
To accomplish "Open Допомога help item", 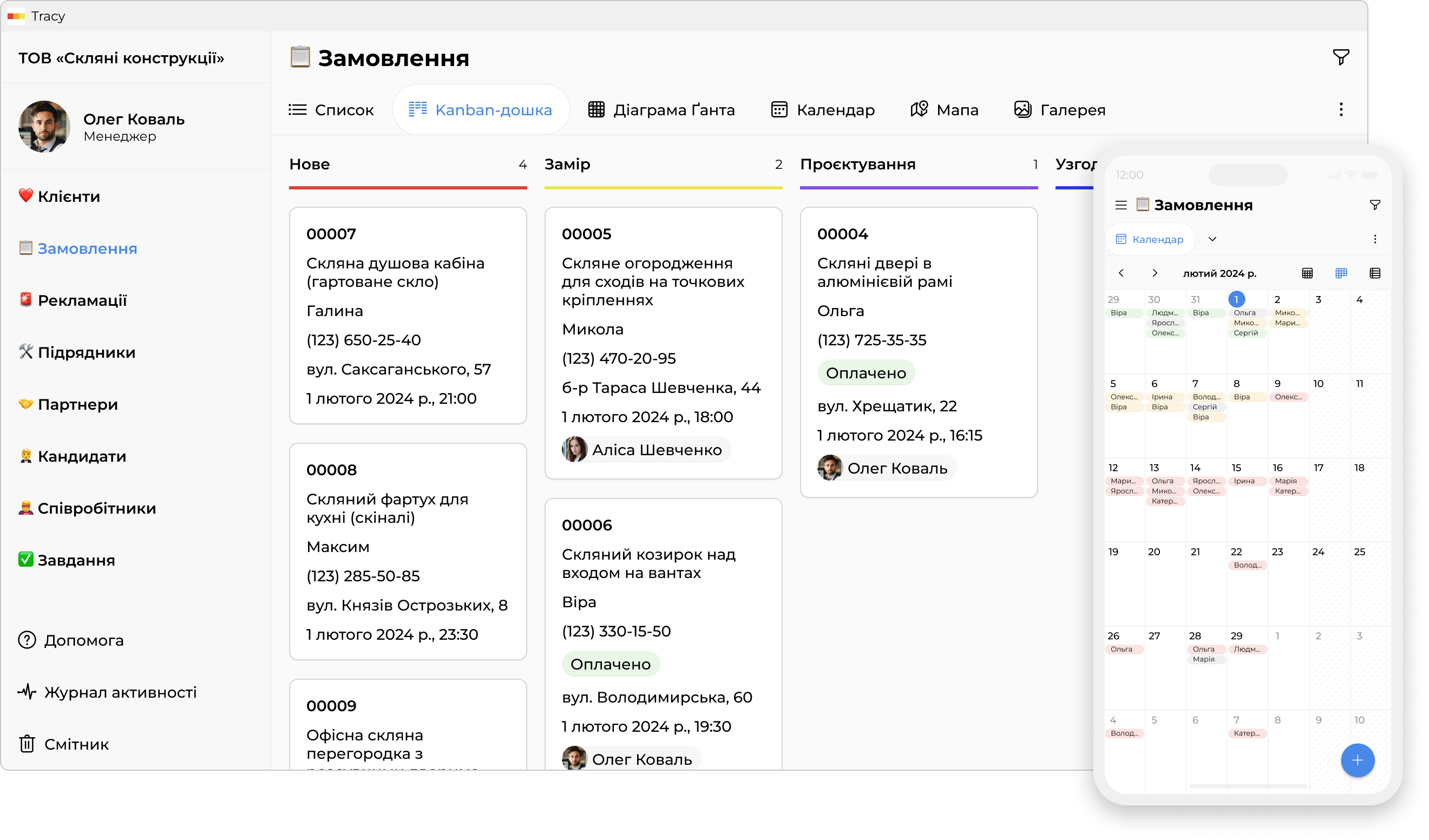I will (x=83, y=640).
